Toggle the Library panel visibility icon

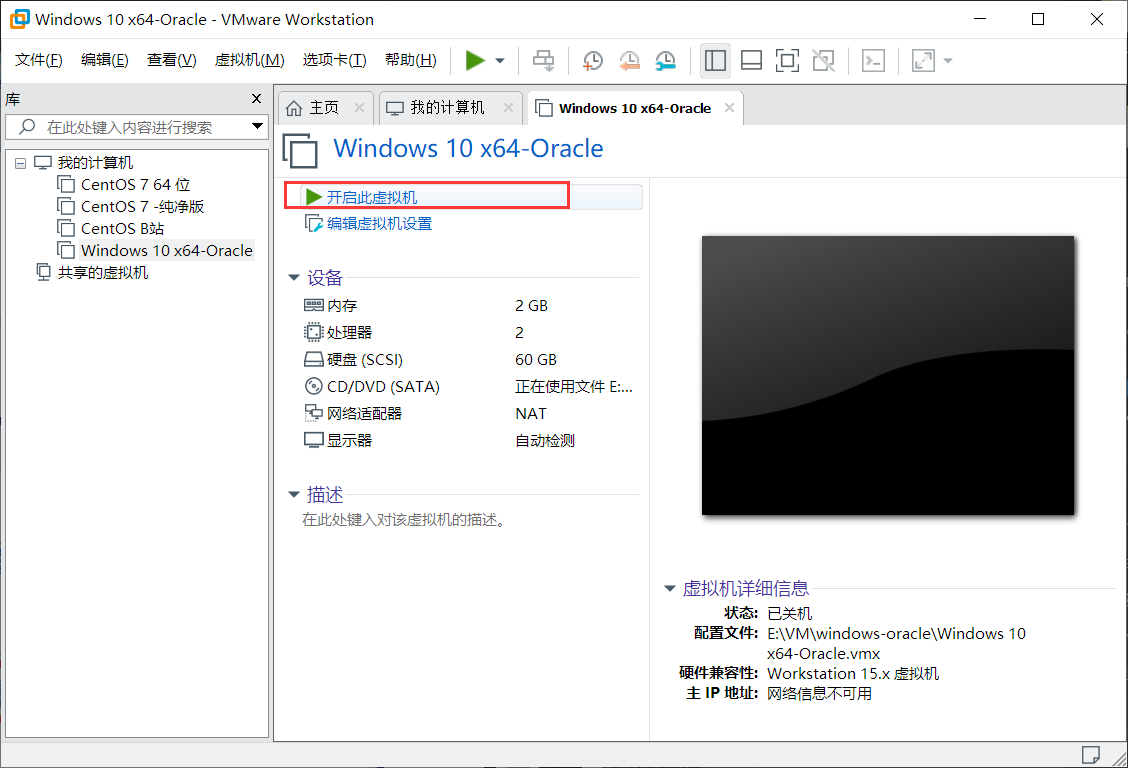click(x=715, y=60)
